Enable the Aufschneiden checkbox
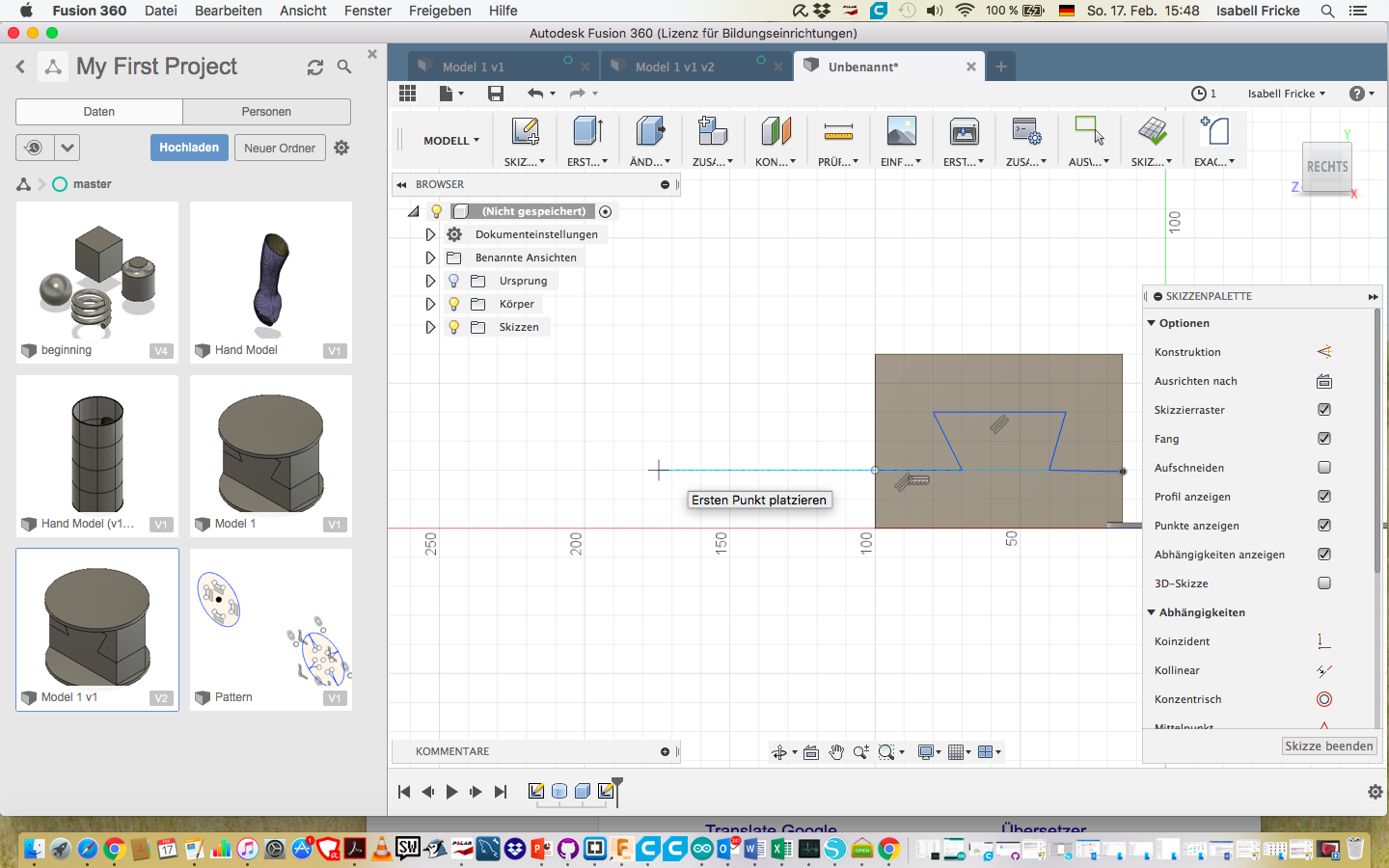The width and height of the screenshot is (1389, 868). [x=1324, y=468]
